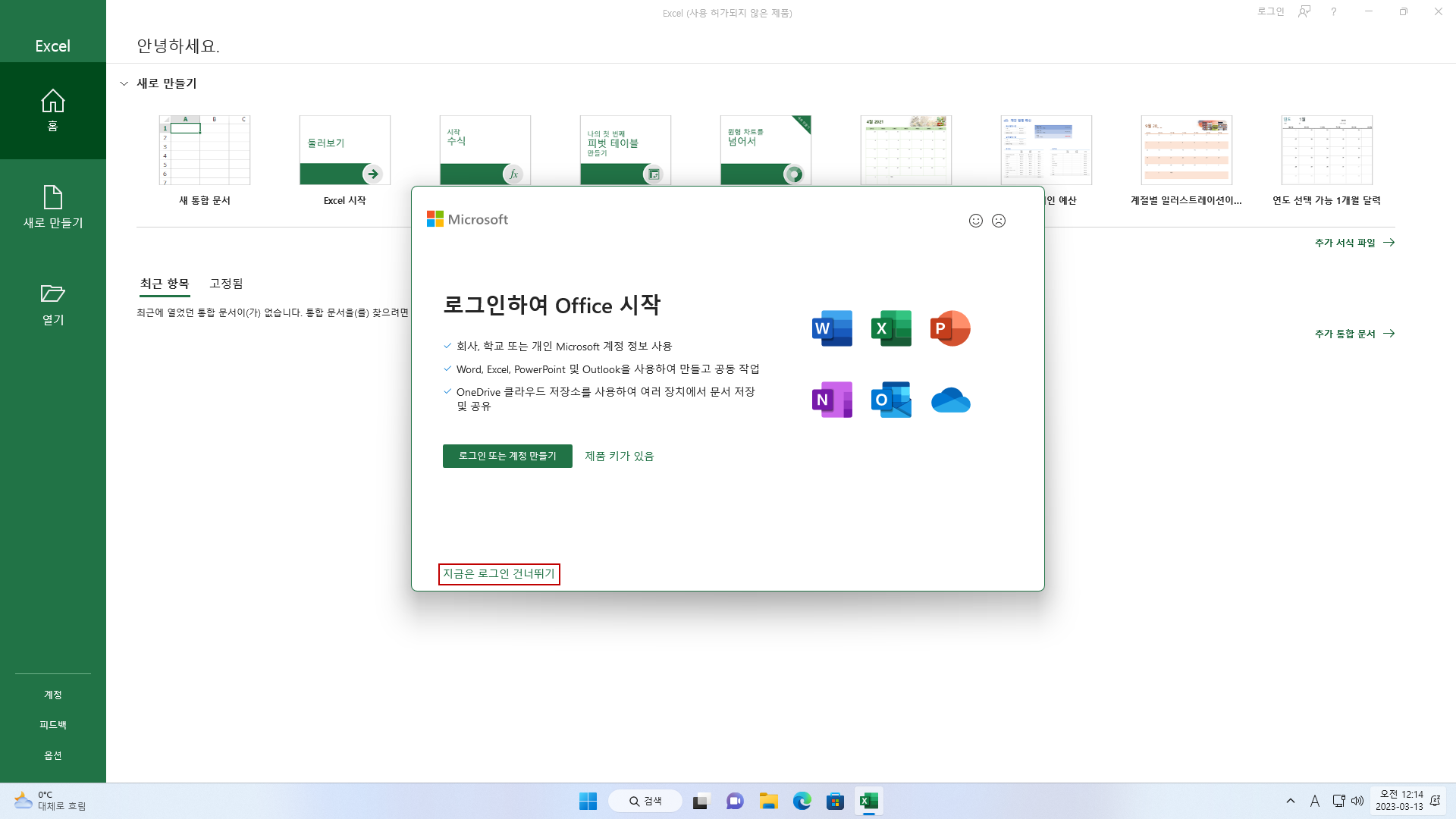Click the Open (열기) folder icon
The width and height of the screenshot is (1456, 819).
[x=52, y=293]
